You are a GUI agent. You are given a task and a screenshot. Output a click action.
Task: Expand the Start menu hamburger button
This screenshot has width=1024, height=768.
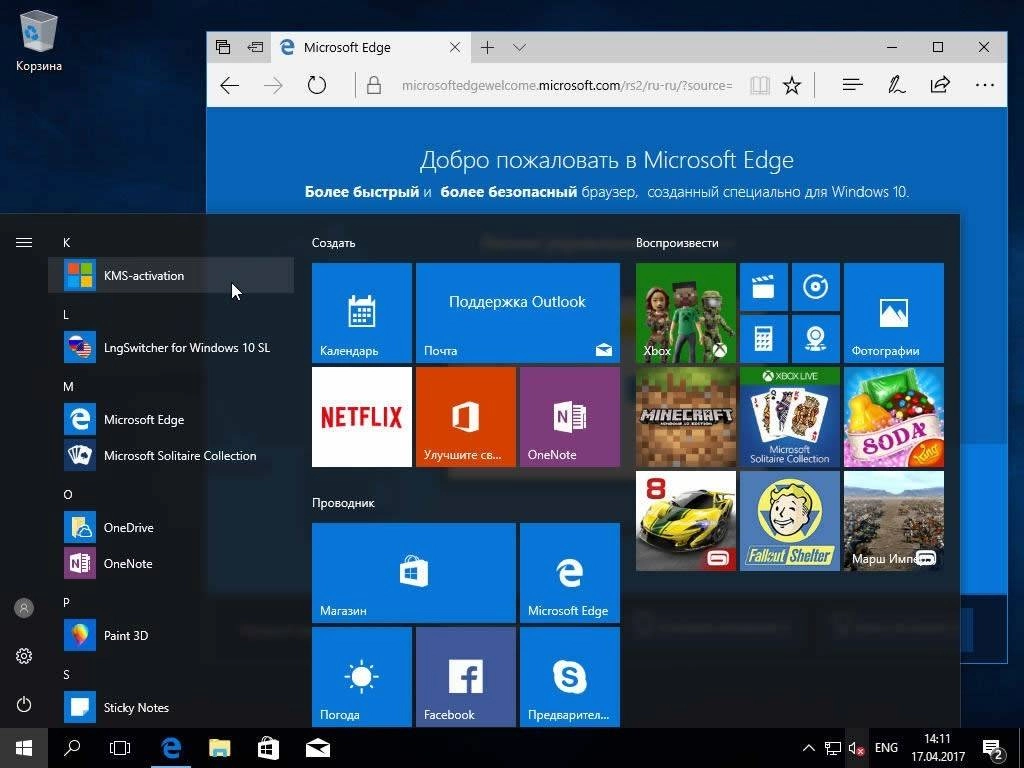tap(24, 243)
